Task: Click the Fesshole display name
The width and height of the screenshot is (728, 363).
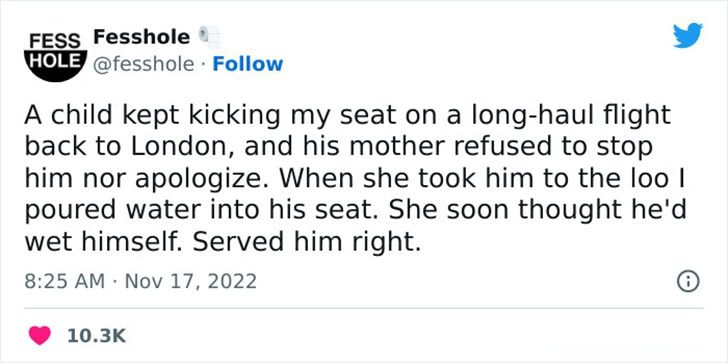Action: [x=142, y=37]
